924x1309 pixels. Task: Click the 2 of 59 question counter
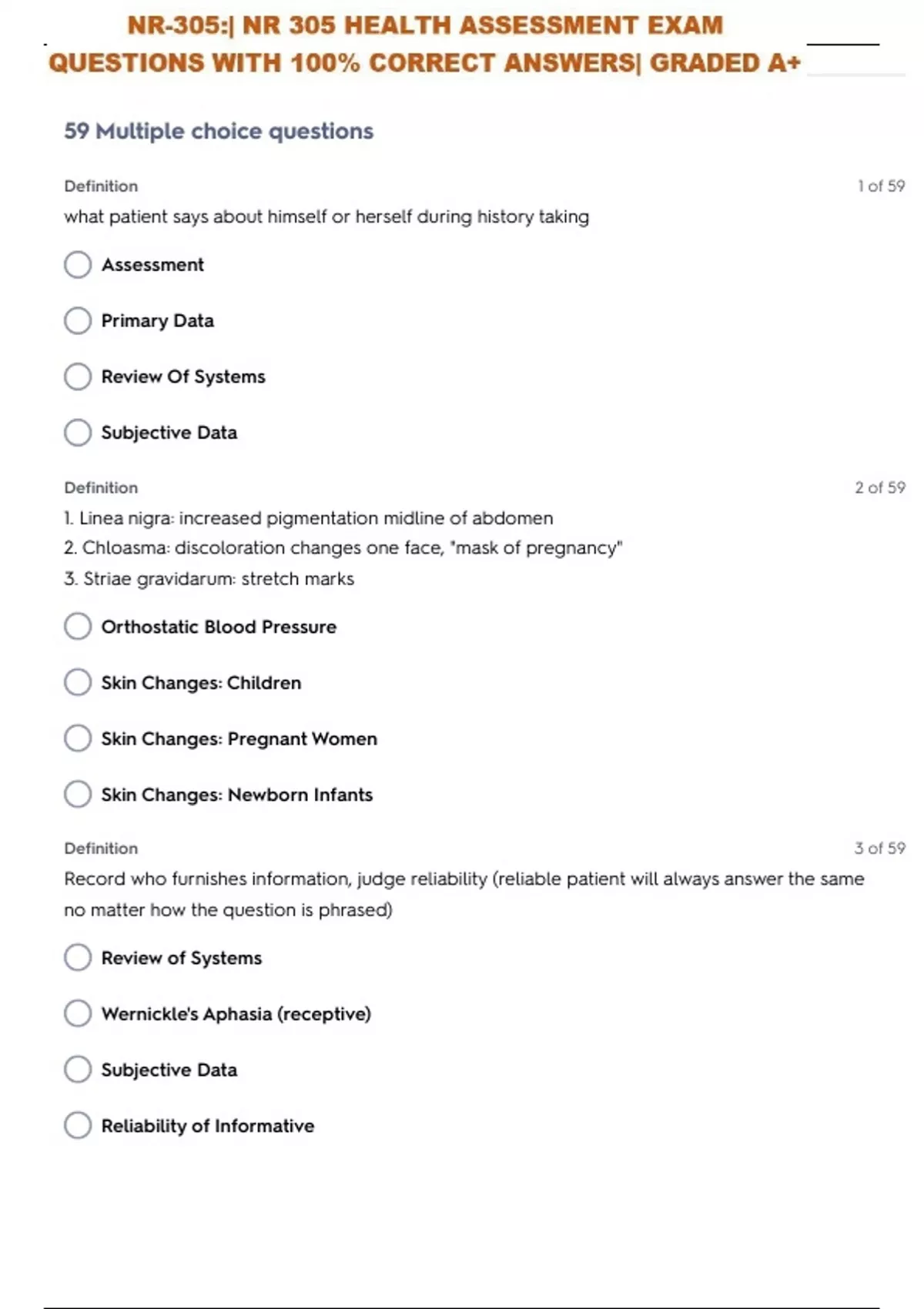[x=880, y=487]
